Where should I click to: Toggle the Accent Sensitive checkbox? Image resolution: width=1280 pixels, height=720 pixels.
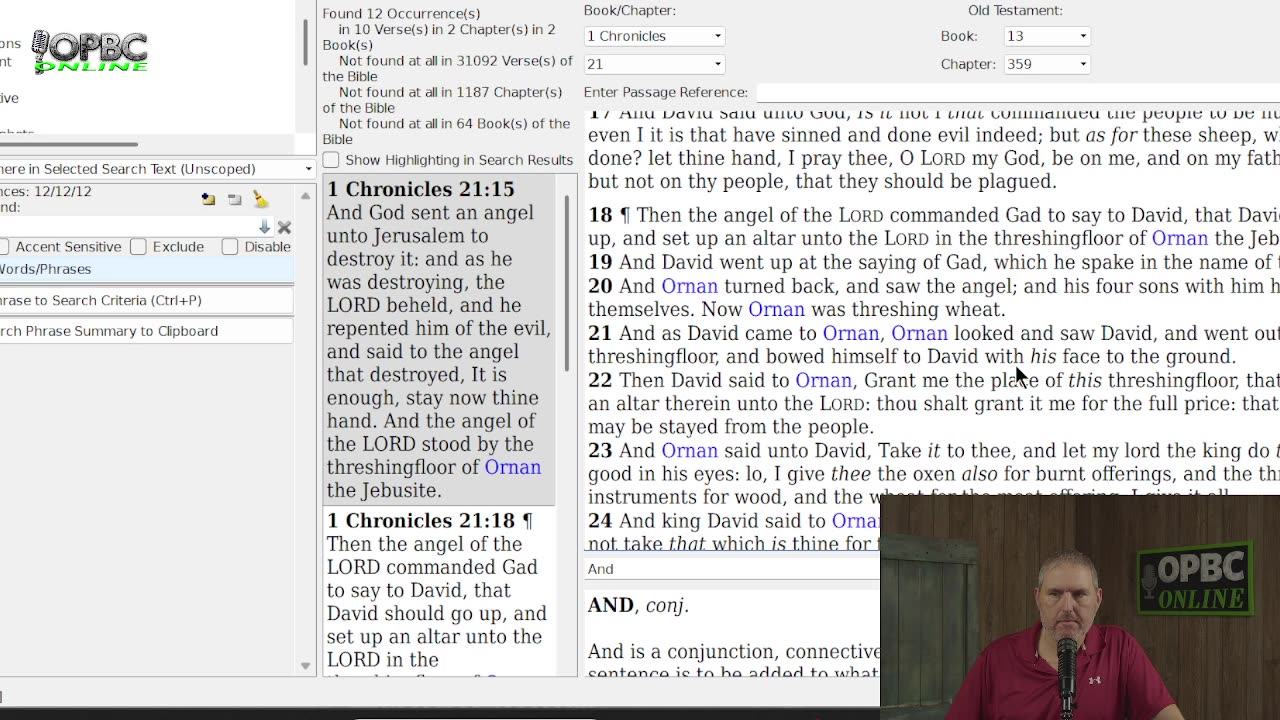[4, 247]
